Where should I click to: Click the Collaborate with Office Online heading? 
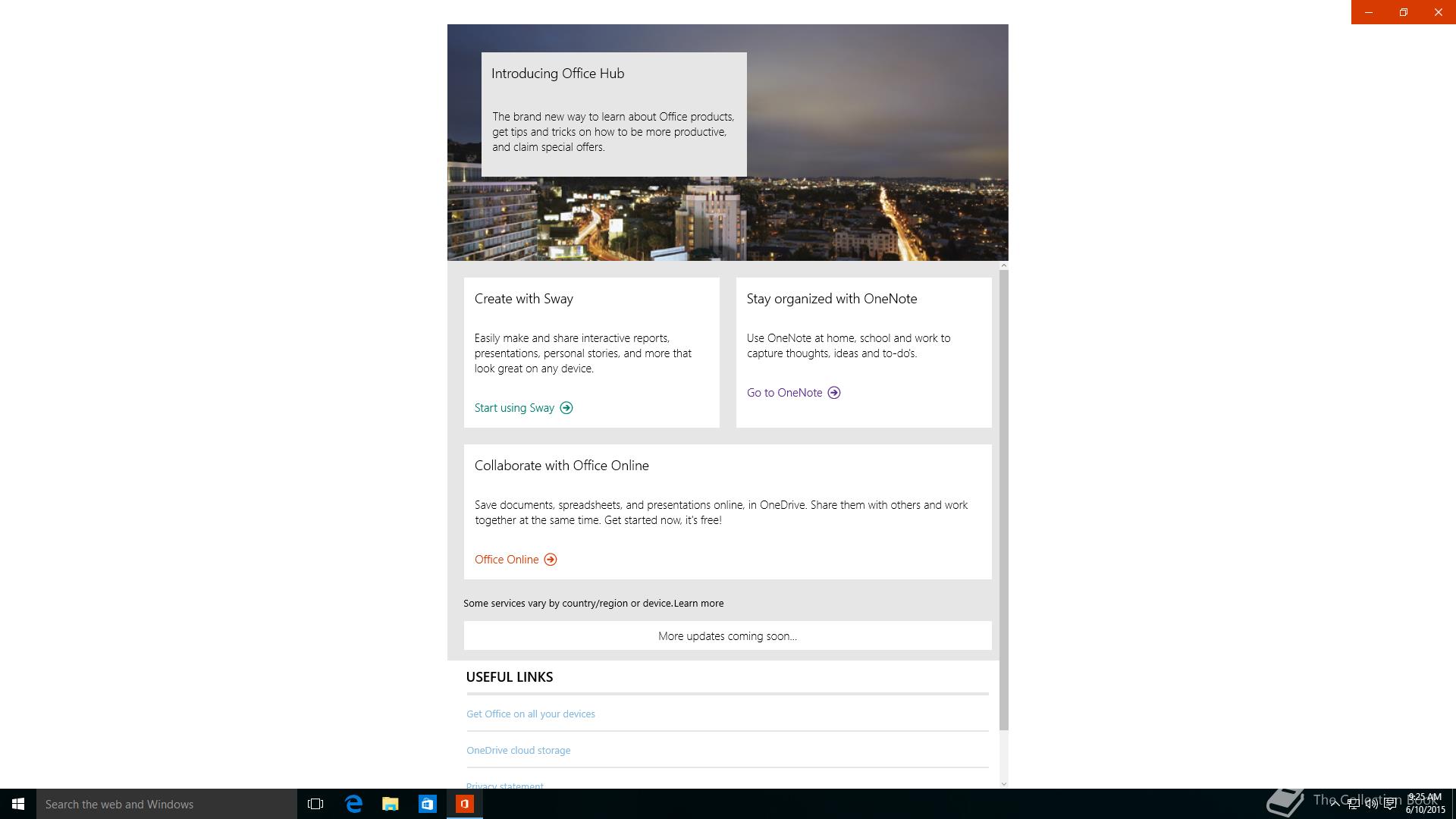(561, 466)
